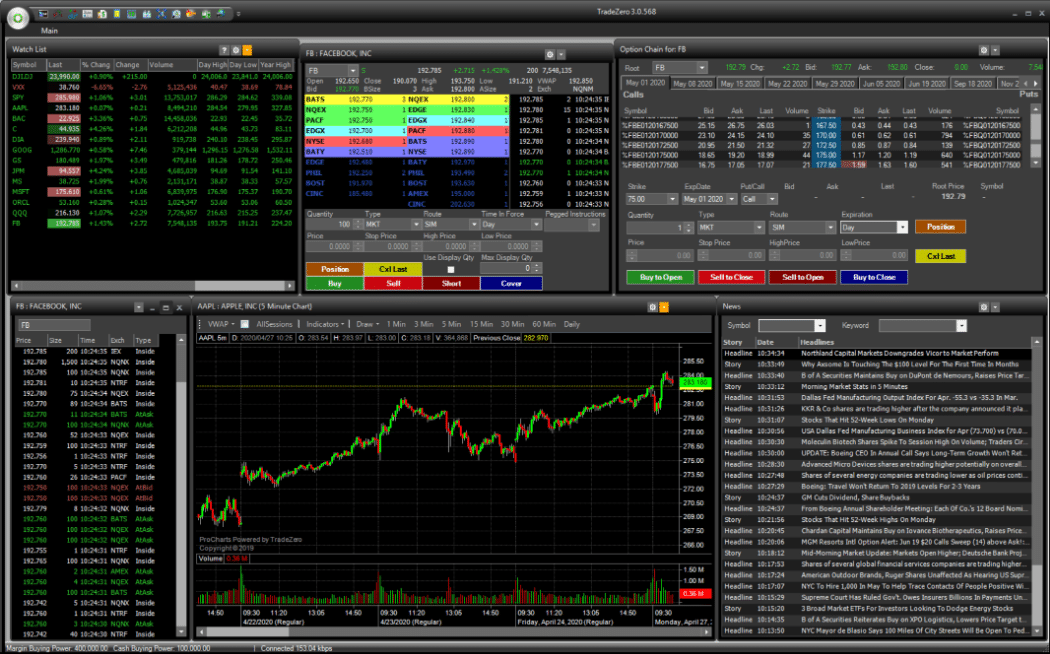Switch chart interval to 15 Min
The height and width of the screenshot is (654, 1050).
point(481,324)
